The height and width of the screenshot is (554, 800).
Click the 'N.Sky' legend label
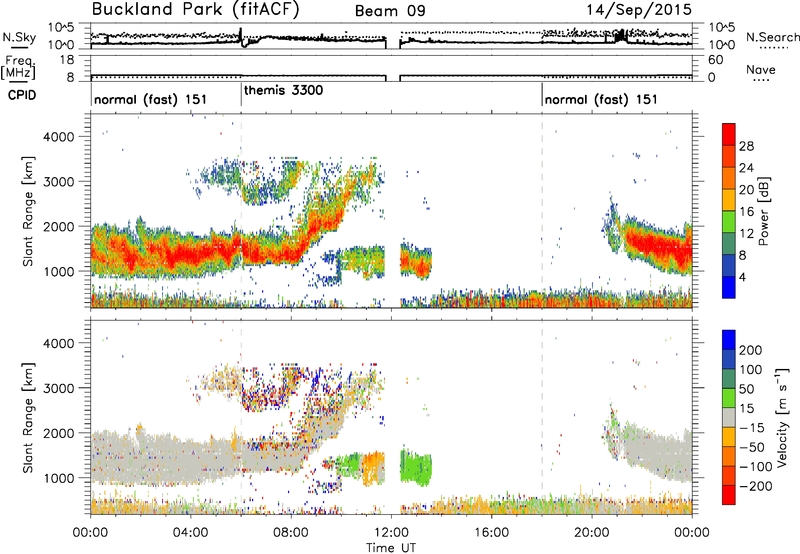pos(19,37)
